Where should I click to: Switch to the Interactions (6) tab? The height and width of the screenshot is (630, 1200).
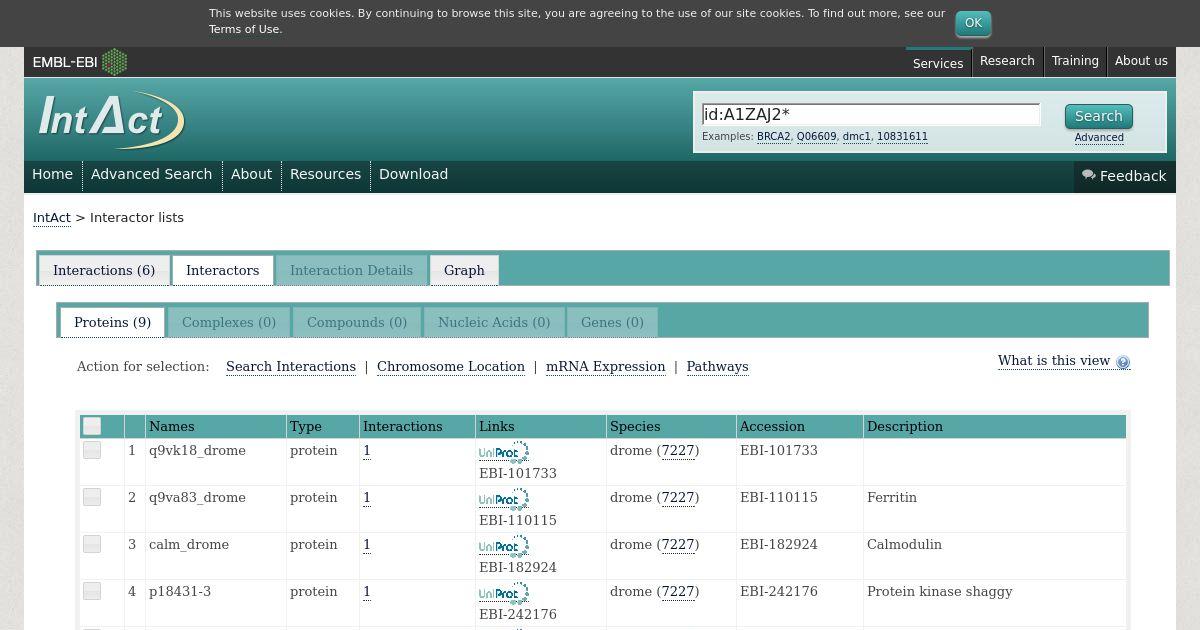click(x=104, y=270)
